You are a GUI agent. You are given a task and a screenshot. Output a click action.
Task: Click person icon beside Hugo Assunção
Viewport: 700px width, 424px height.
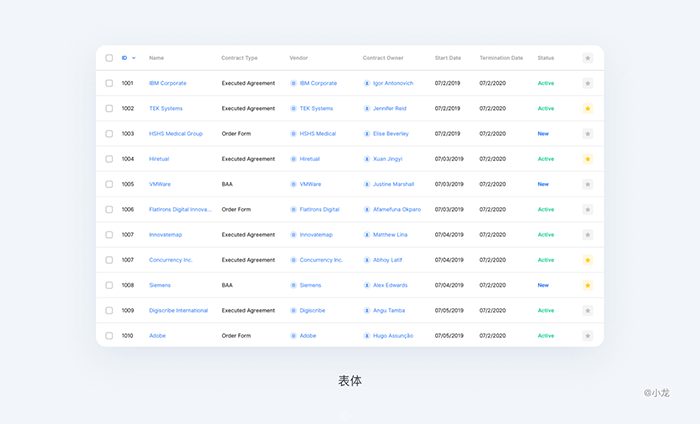(367, 336)
